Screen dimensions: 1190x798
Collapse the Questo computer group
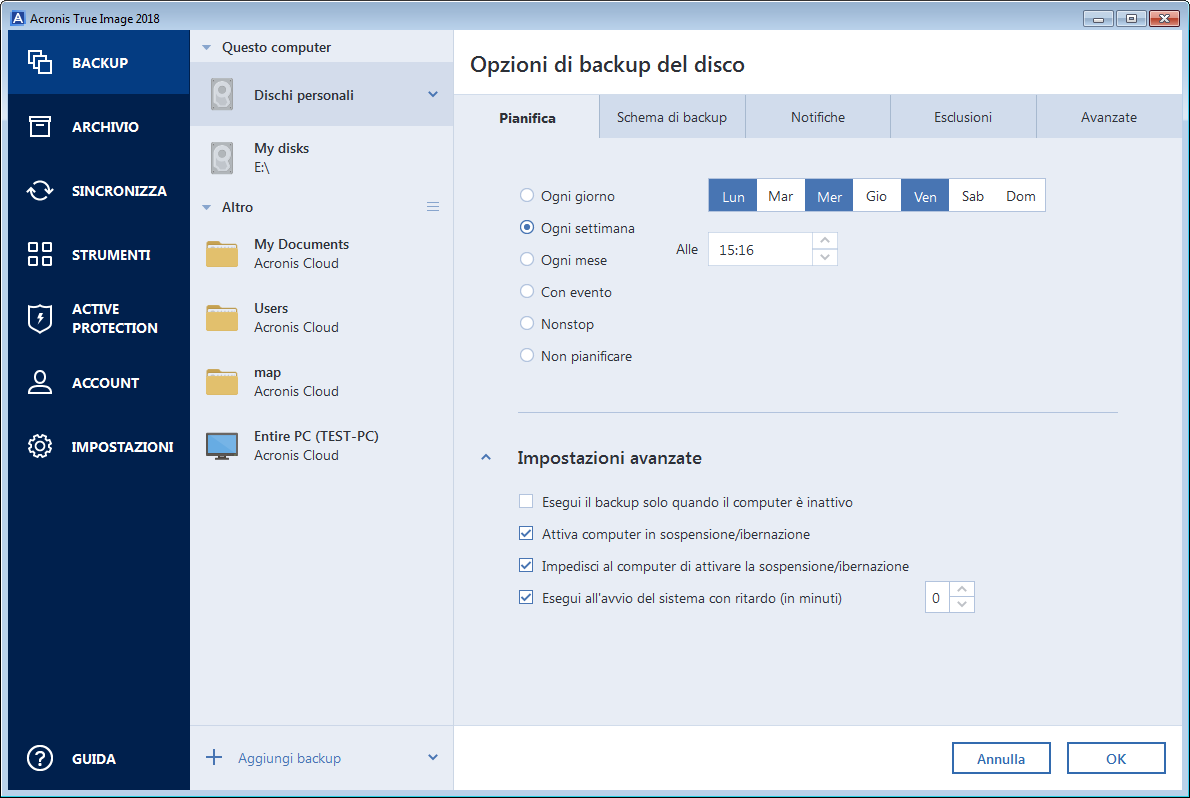[x=206, y=47]
